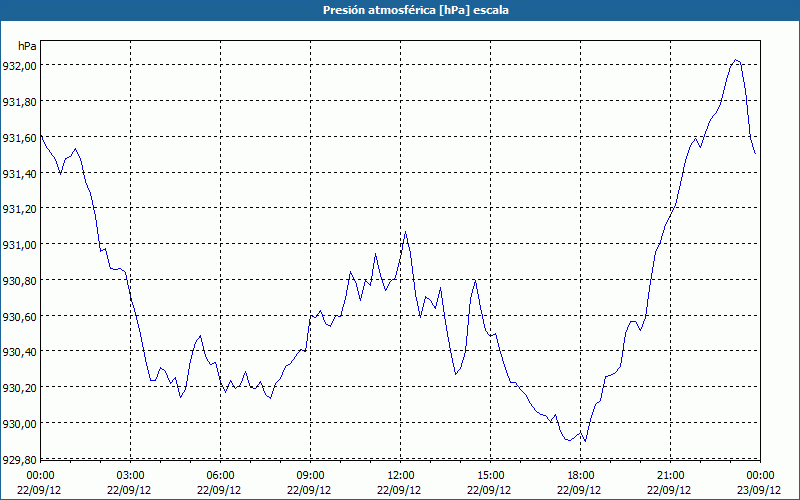Click the 15:00 time axis label
The image size is (800, 500).
(490, 476)
